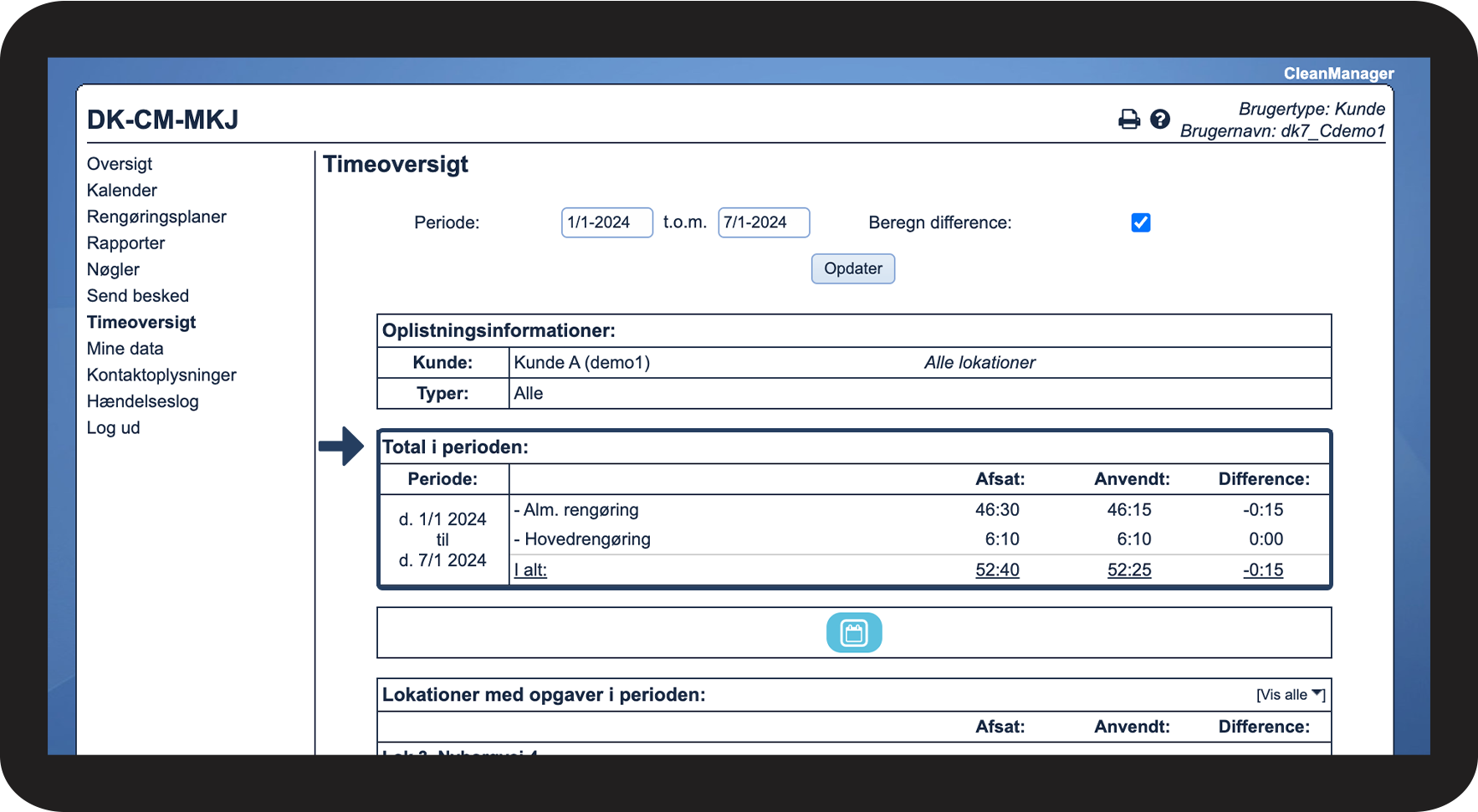Uncheck the Beregn difference checkbox
Image resolution: width=1478 pixels, height=812 pixels.
coord(1140,222)
